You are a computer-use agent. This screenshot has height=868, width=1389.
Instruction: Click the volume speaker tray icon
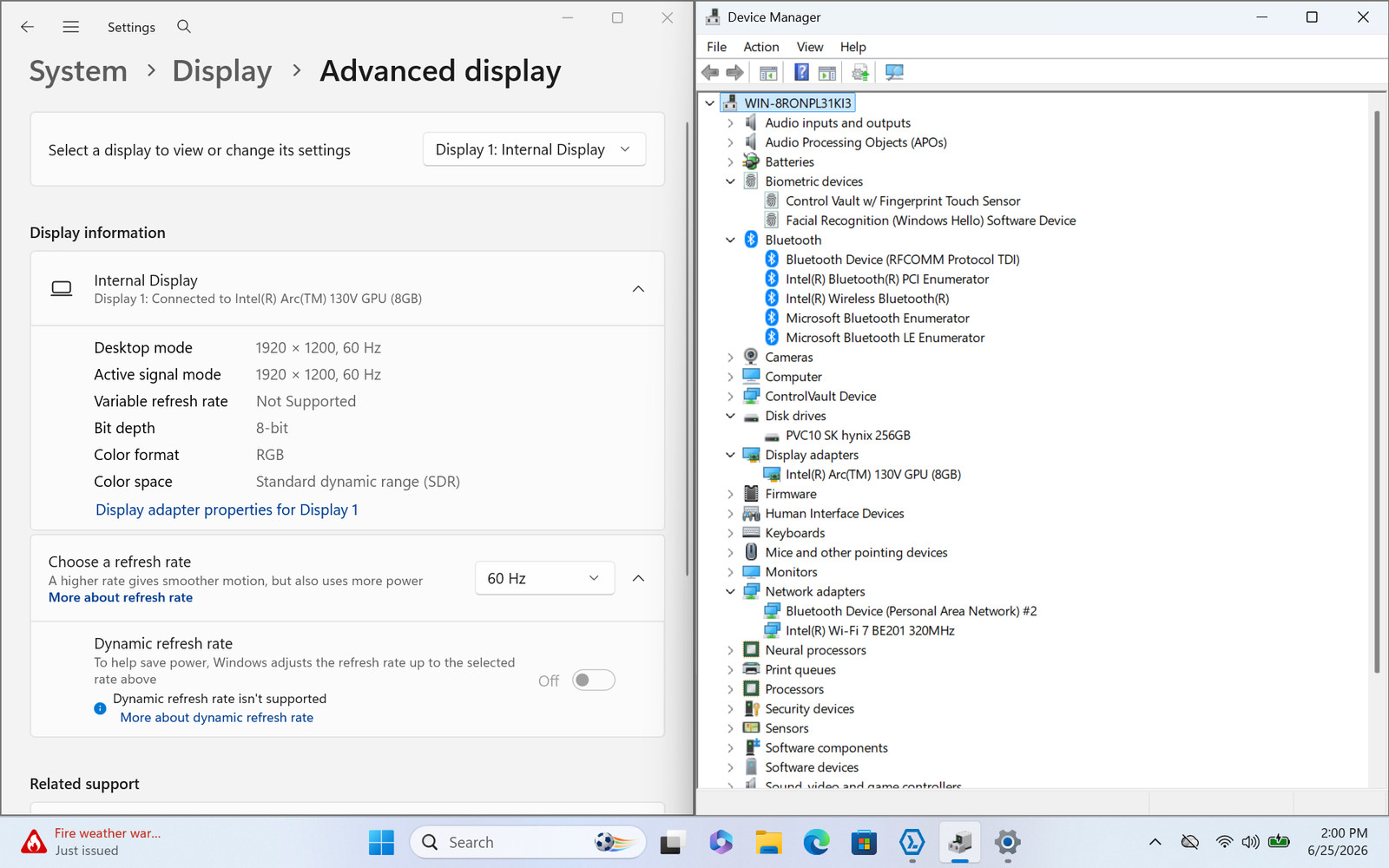tap(1250, 842)
